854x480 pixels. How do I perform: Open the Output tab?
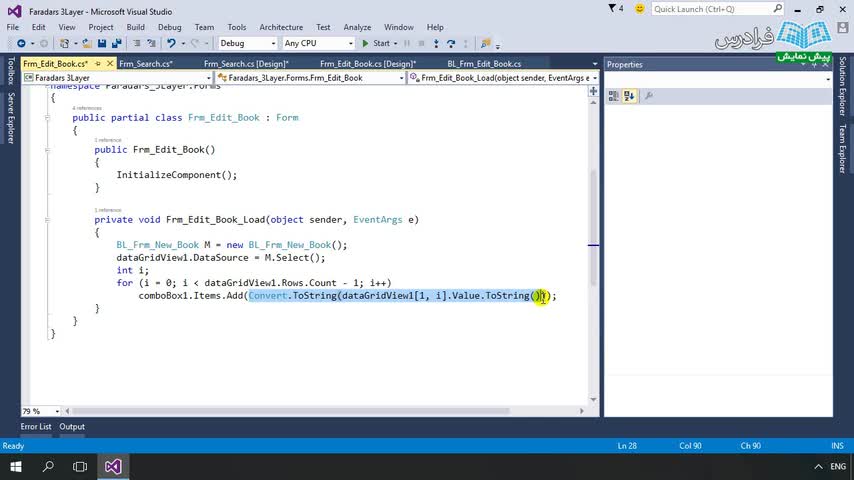click(x=72, y=427)
